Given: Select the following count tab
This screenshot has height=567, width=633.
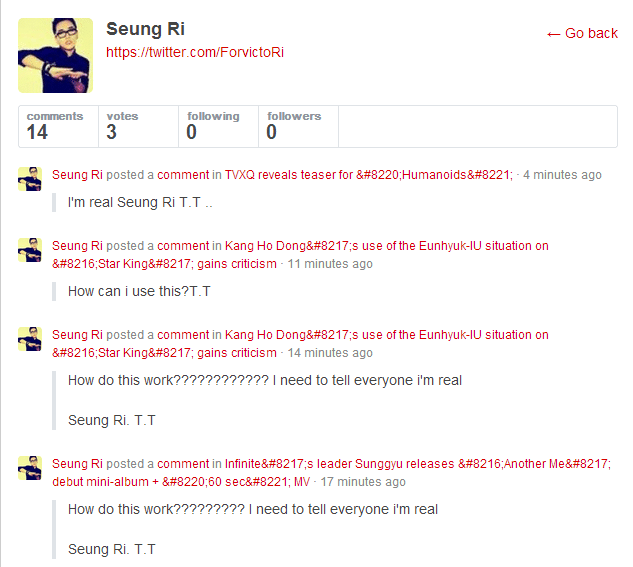Looking at the screenshot, I should [x=218, y=126].
